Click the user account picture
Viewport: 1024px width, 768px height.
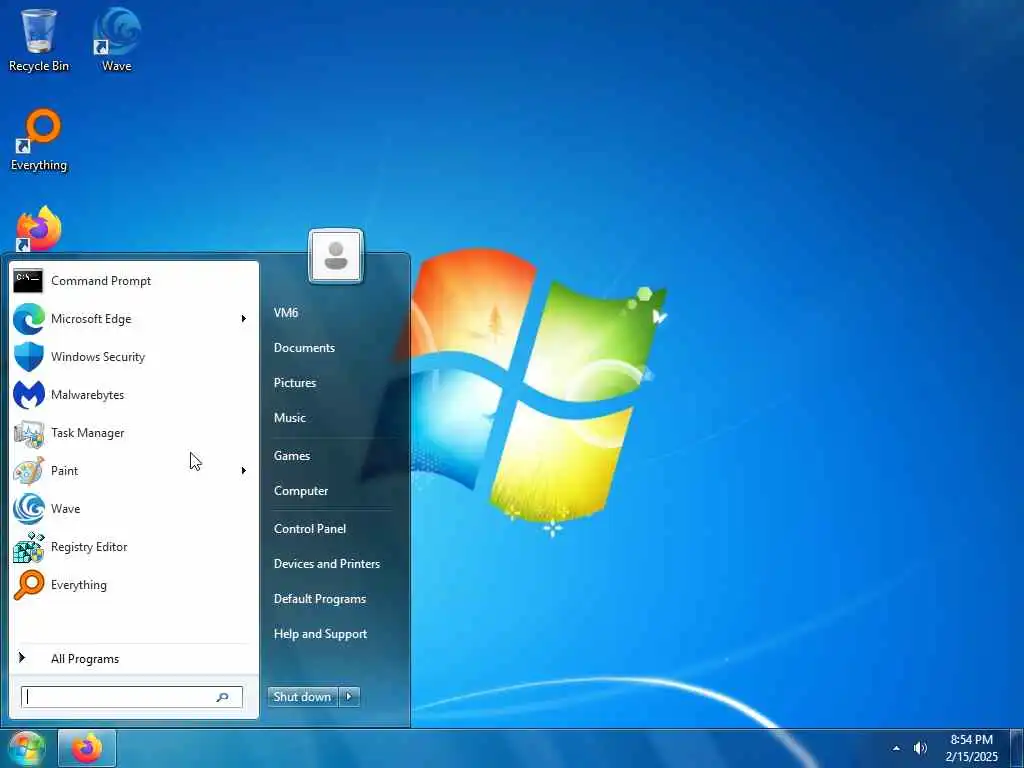pyautogui.click(x=336, y=256)
